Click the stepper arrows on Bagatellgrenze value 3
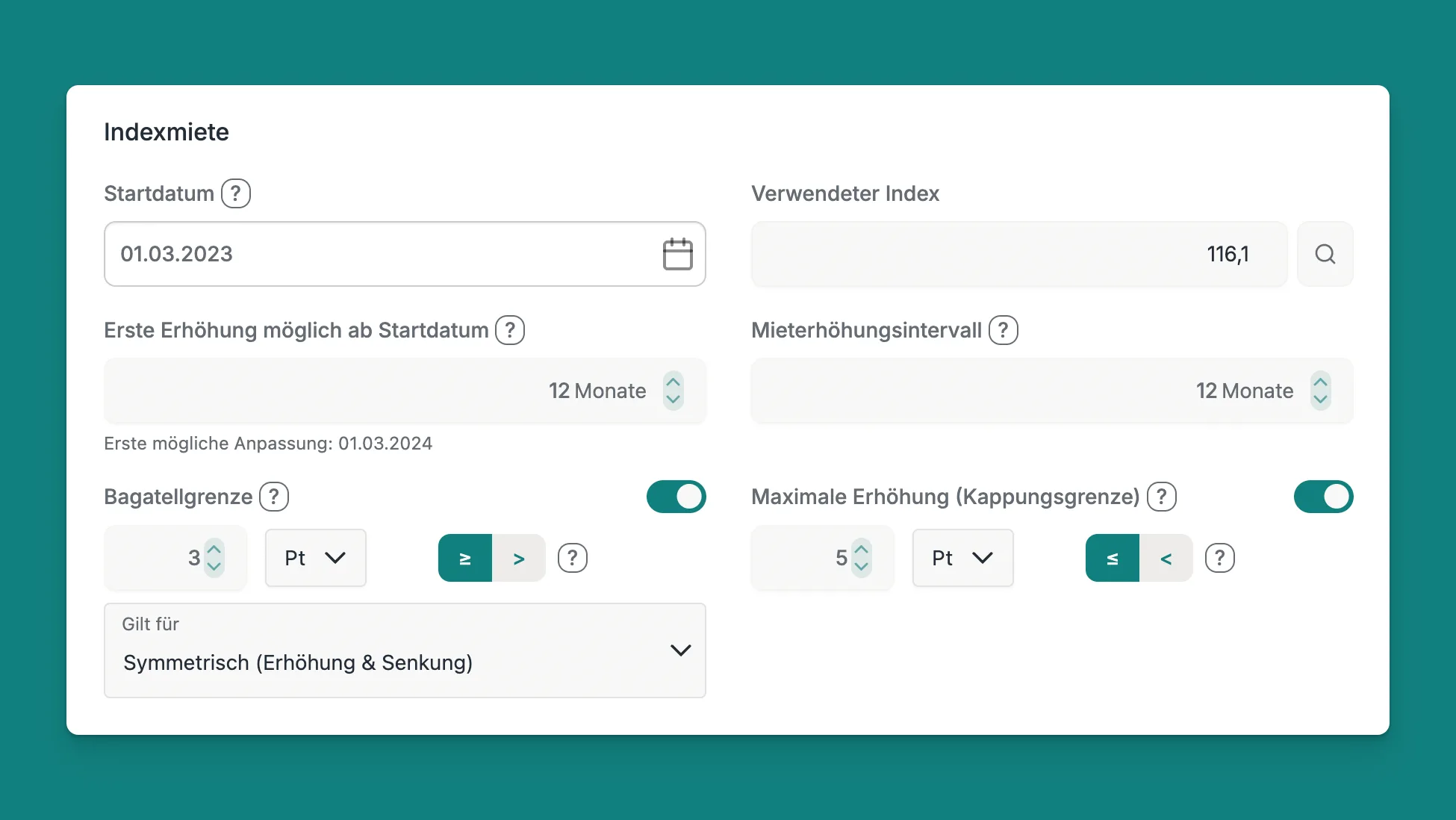This screenshot has height=820, width=1456. [214, 558]
